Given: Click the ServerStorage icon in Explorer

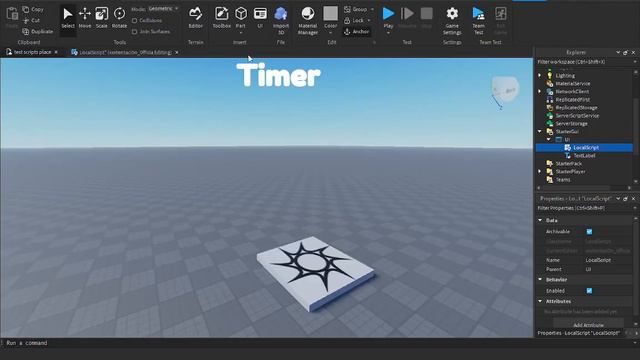Looking at the screenshot, I should pos(550,123).
